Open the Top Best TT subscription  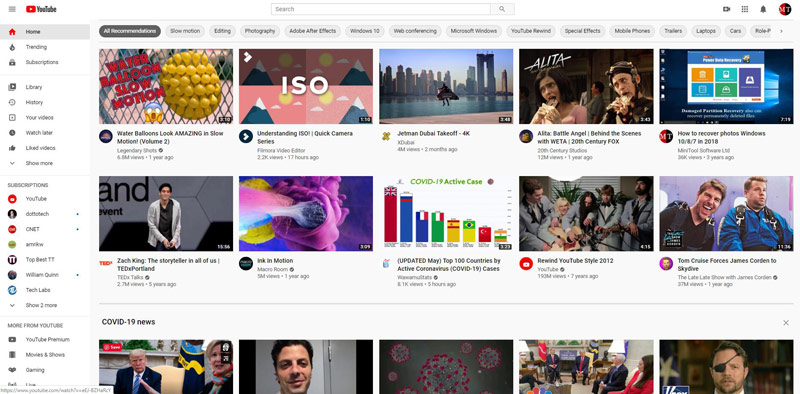click(x=45, y=260)
